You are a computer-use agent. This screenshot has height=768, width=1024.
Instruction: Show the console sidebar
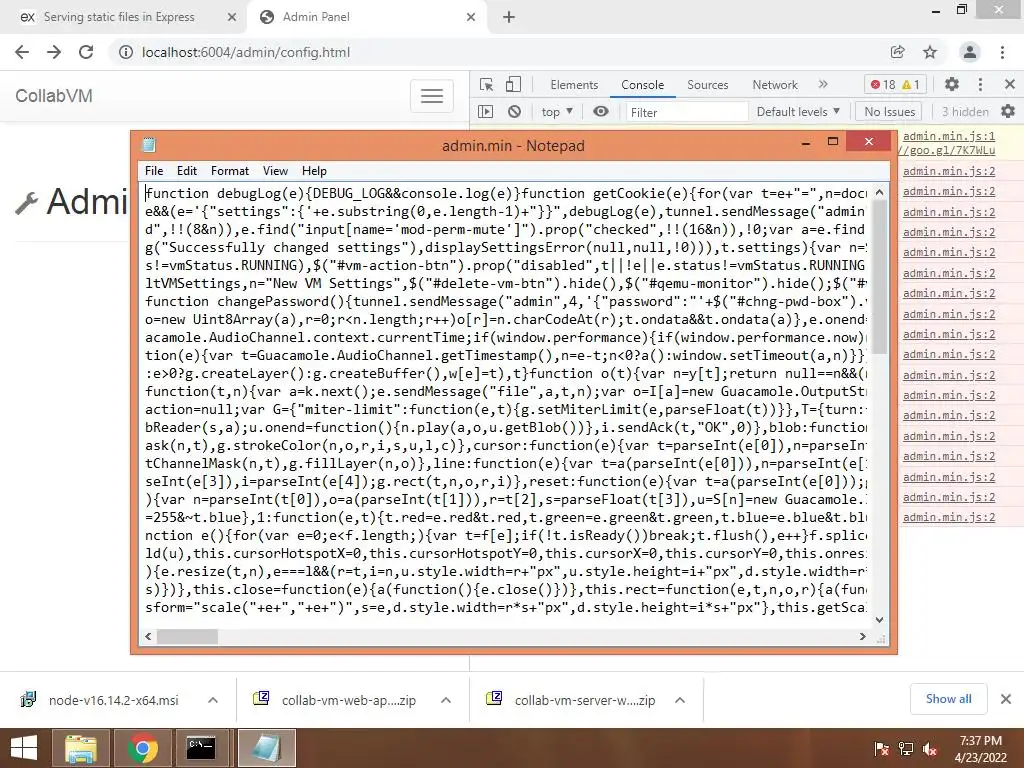(x=485, y=112)
